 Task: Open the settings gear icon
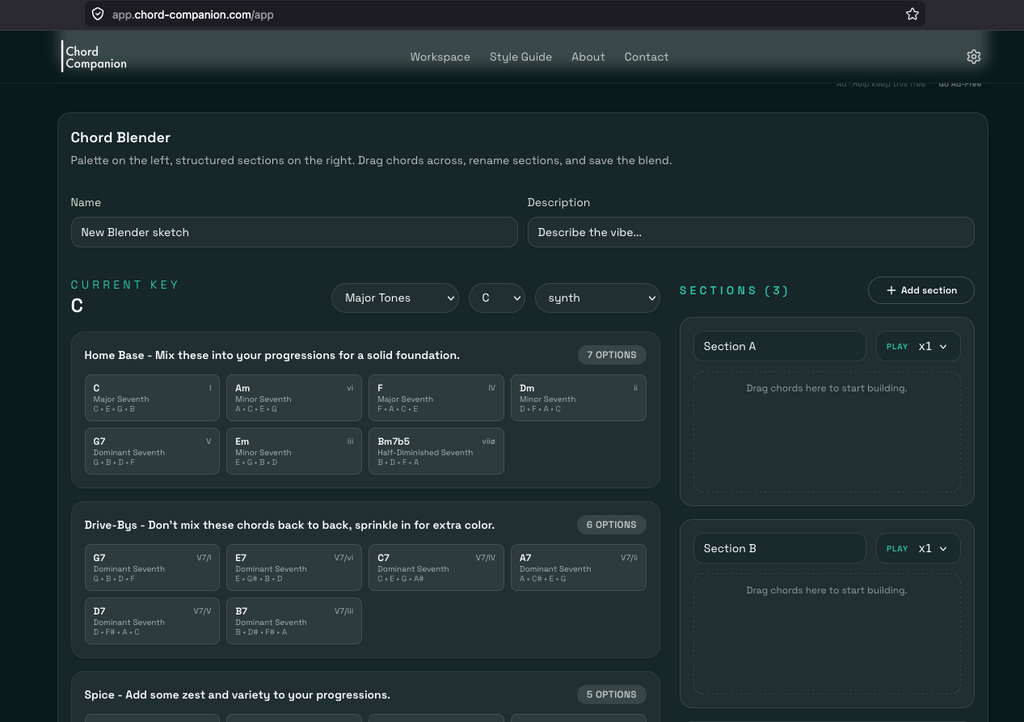[x=973, y=57]
